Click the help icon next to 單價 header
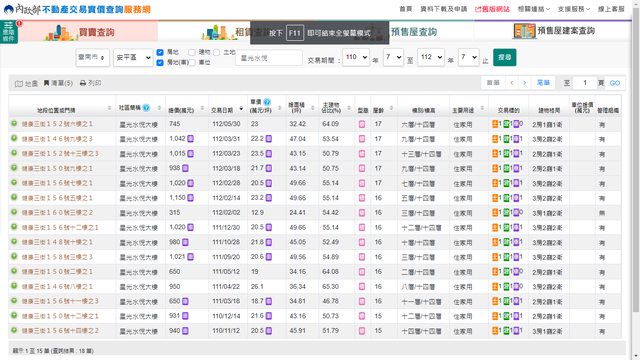640x360 pixels. click(x=267, y=102)
